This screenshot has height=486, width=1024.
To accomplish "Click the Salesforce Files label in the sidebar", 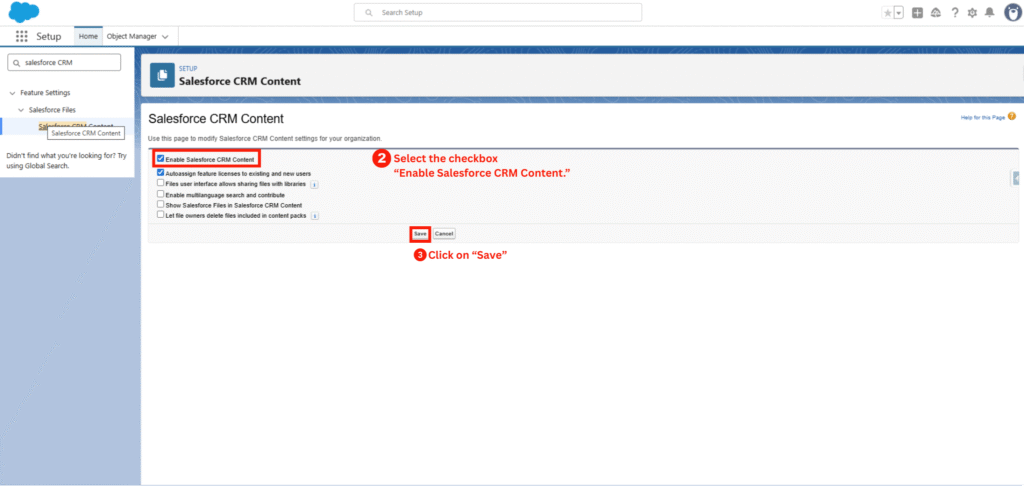I will coord(52,110).
